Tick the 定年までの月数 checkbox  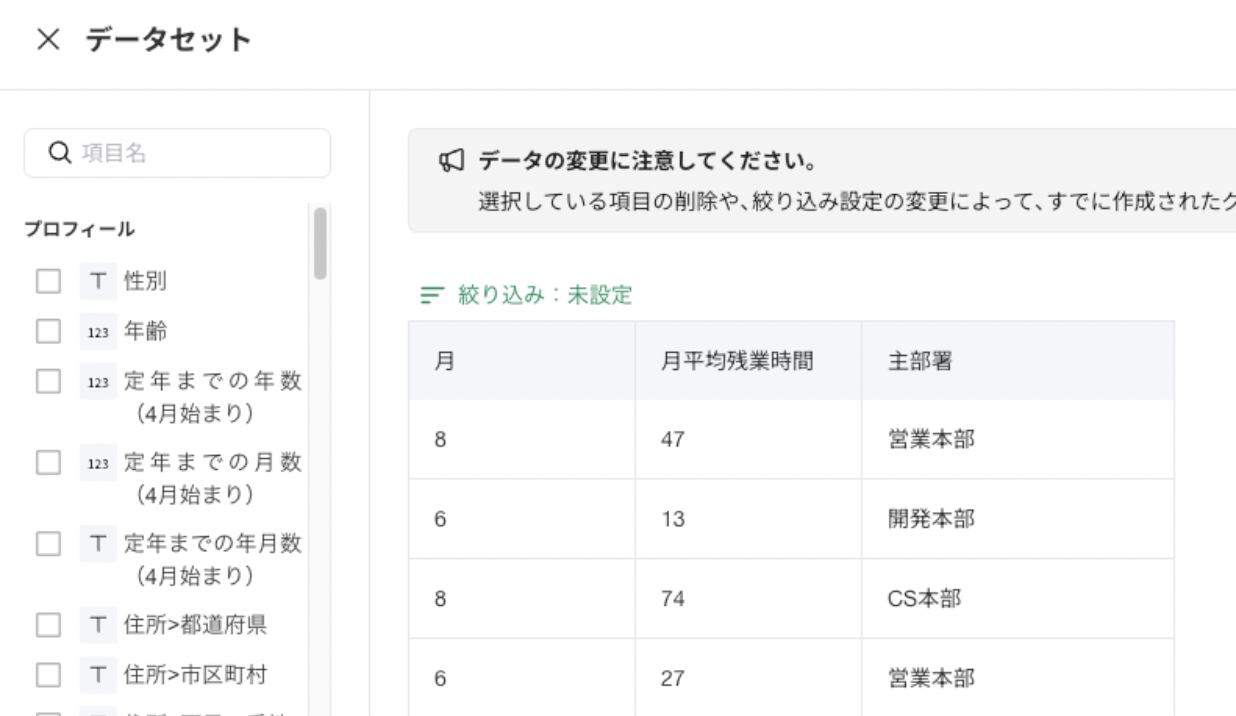[48, 462]
